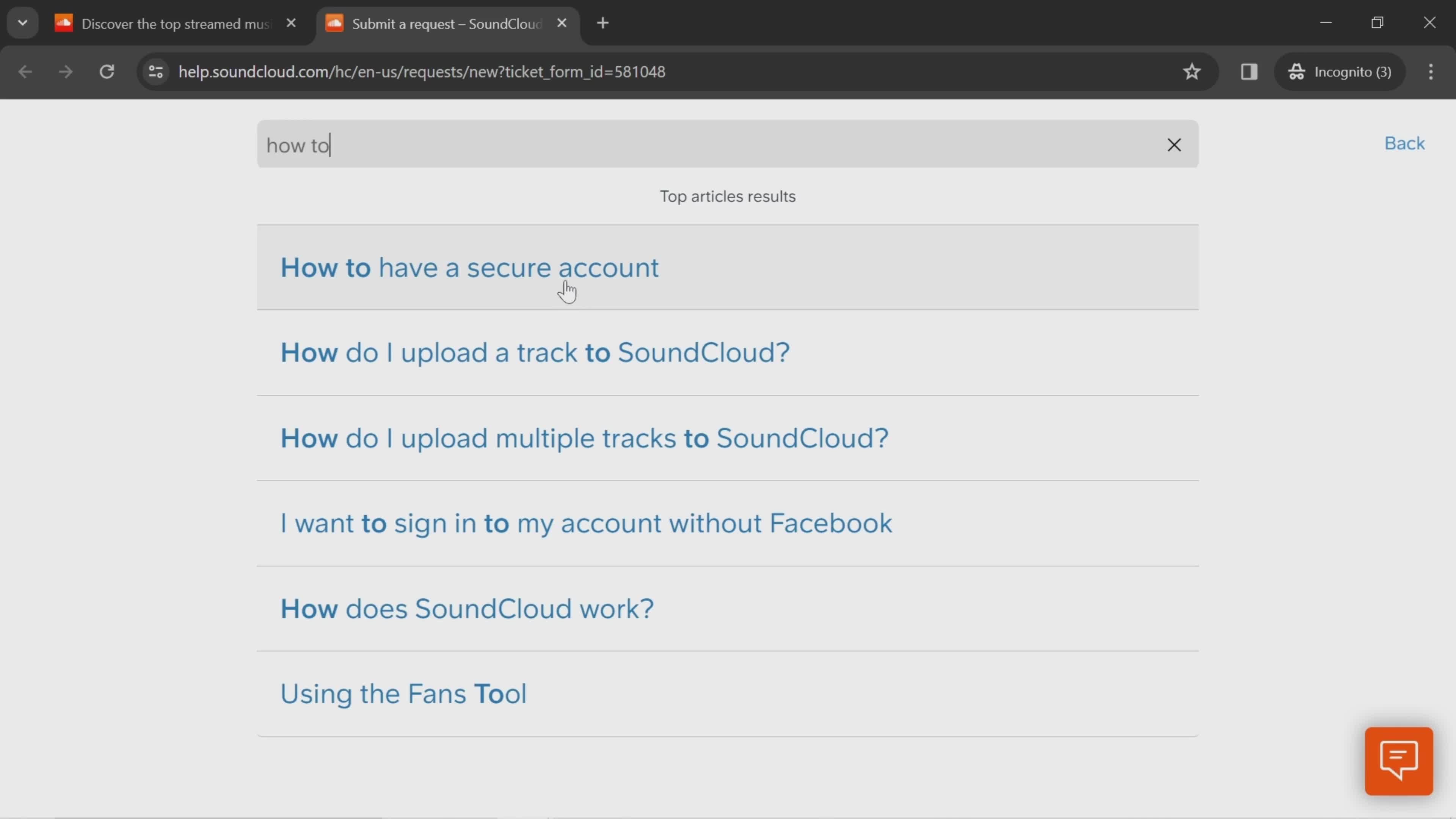1456x819 pixels.
Task: Go forward in browser history
Action: [66, 72]
